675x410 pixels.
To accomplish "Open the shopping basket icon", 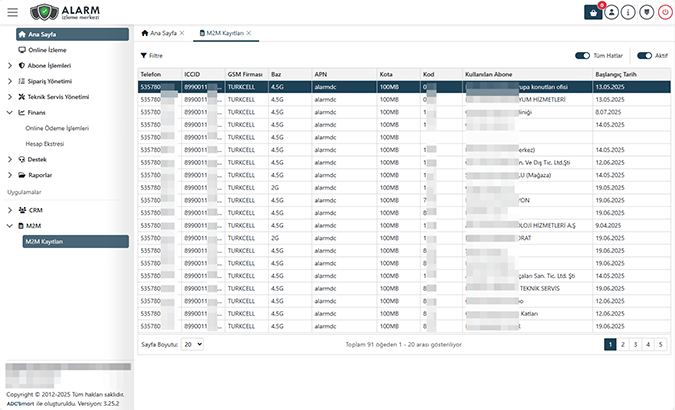I will pos(594,12).
